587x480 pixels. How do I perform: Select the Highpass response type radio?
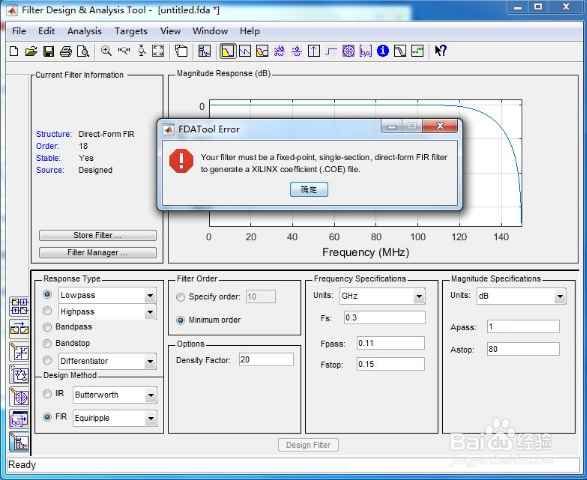coord(47,311)
